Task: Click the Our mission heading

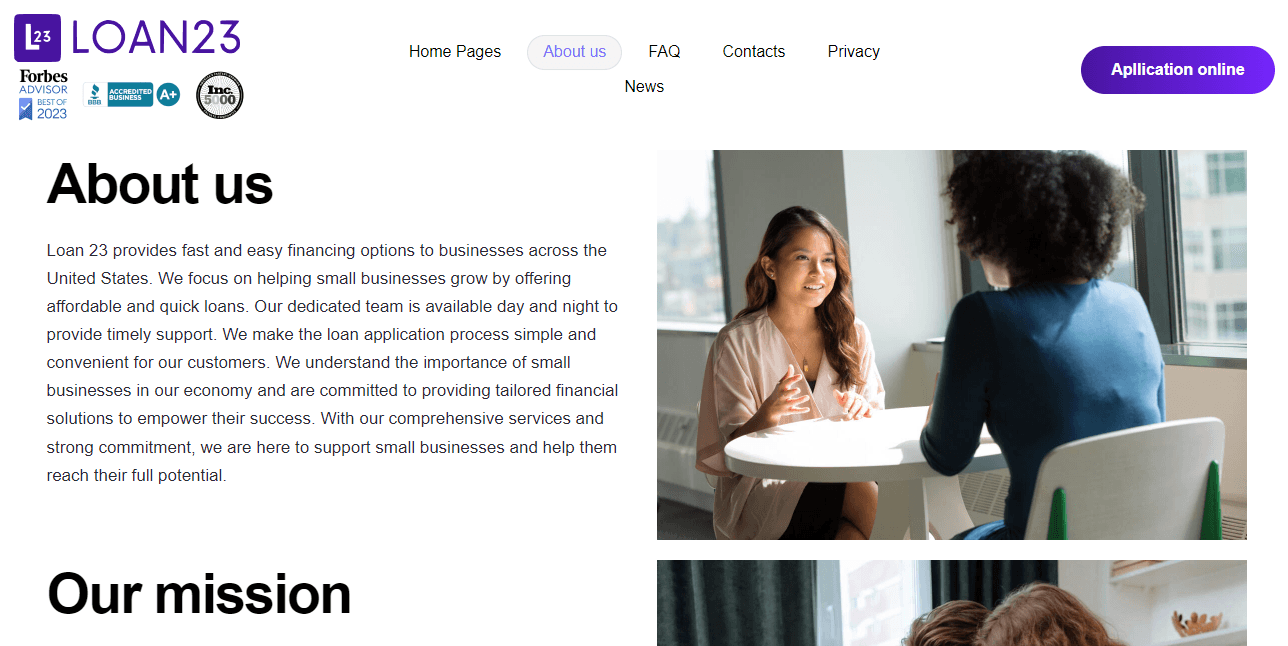Action: coord(199,594)
